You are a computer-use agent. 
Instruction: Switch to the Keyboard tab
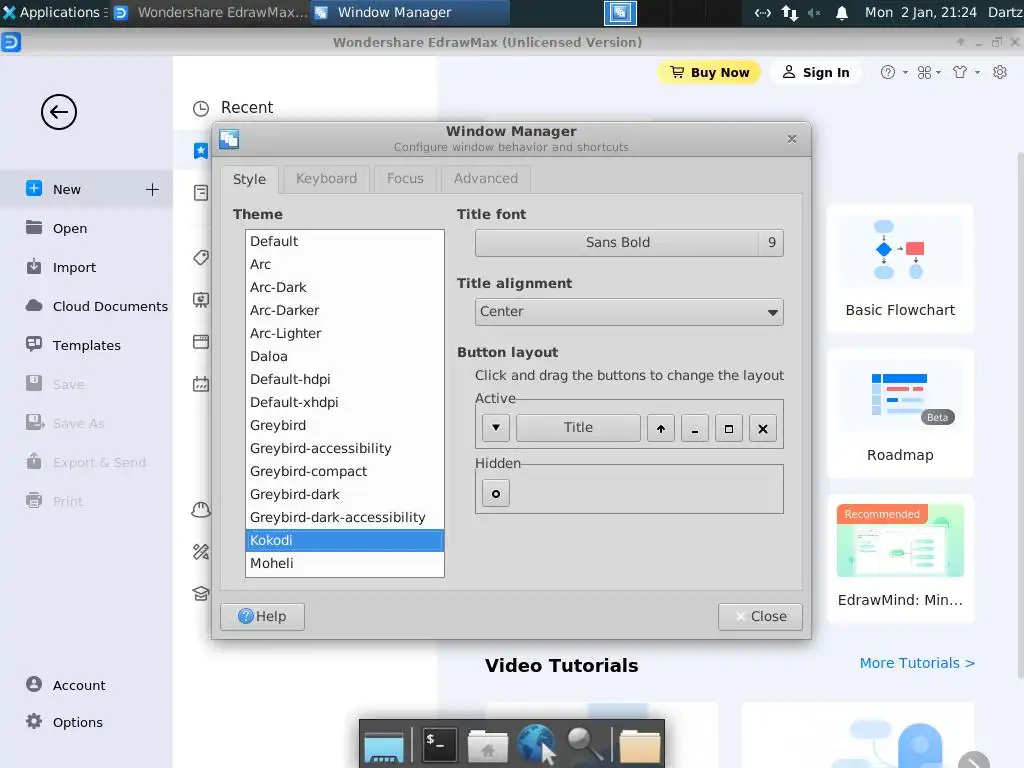click(x=327, y=179)
